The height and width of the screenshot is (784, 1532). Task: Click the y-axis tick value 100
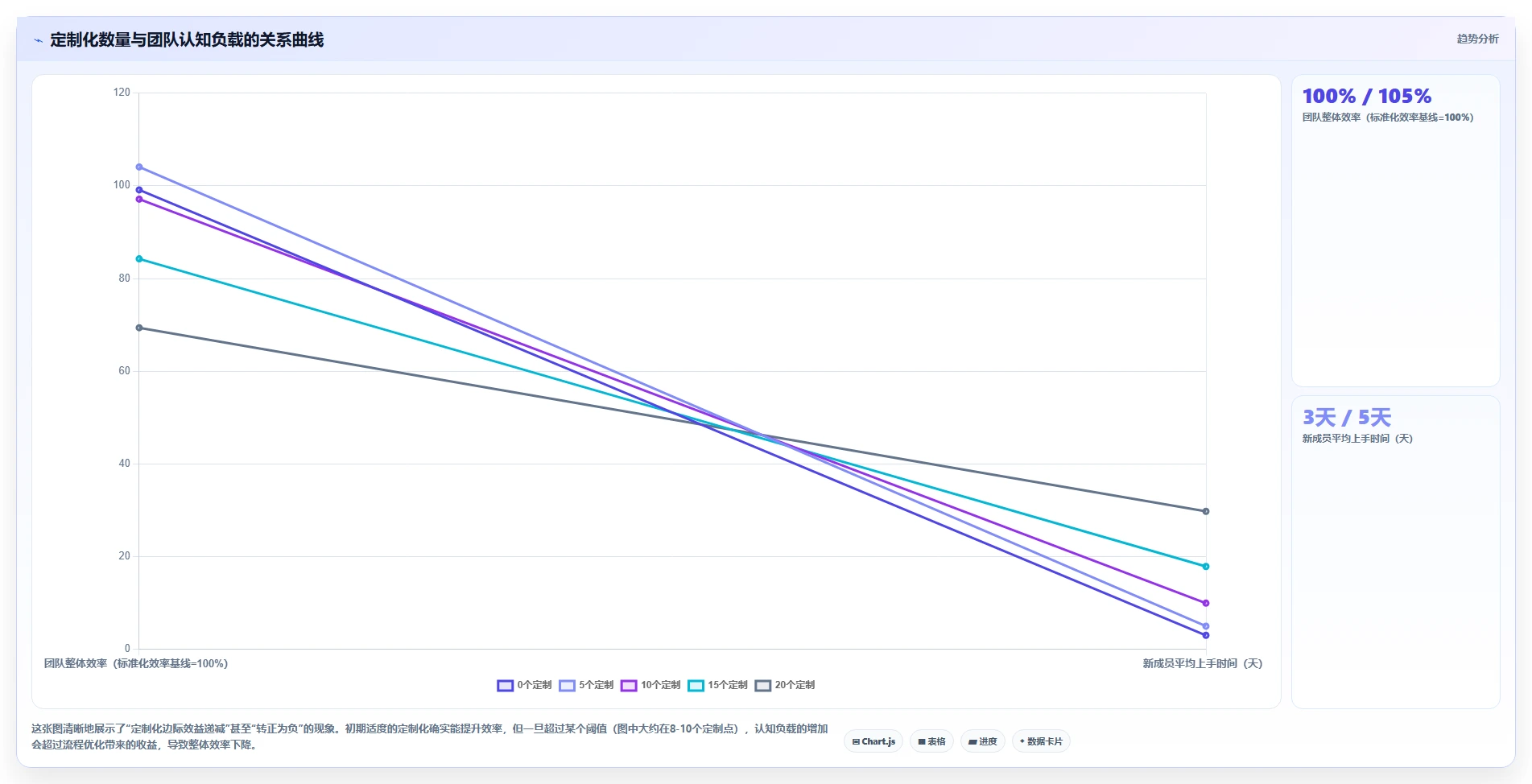122,185
